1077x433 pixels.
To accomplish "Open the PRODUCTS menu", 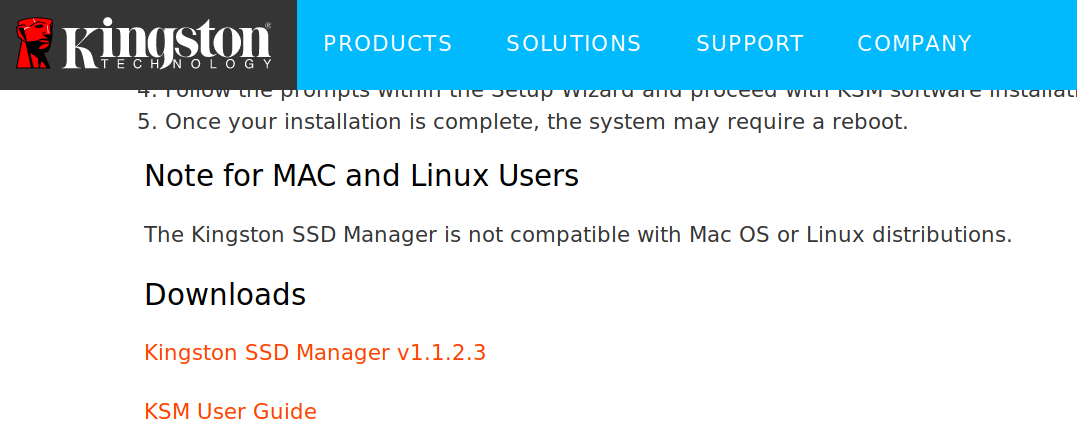I will (x=388, y=44).
